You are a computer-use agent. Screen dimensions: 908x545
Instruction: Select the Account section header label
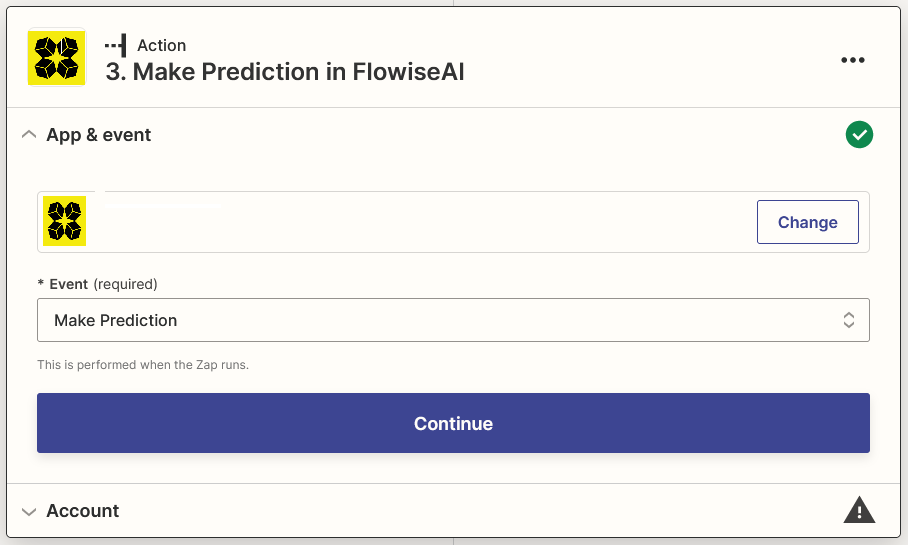pos(83,511)
